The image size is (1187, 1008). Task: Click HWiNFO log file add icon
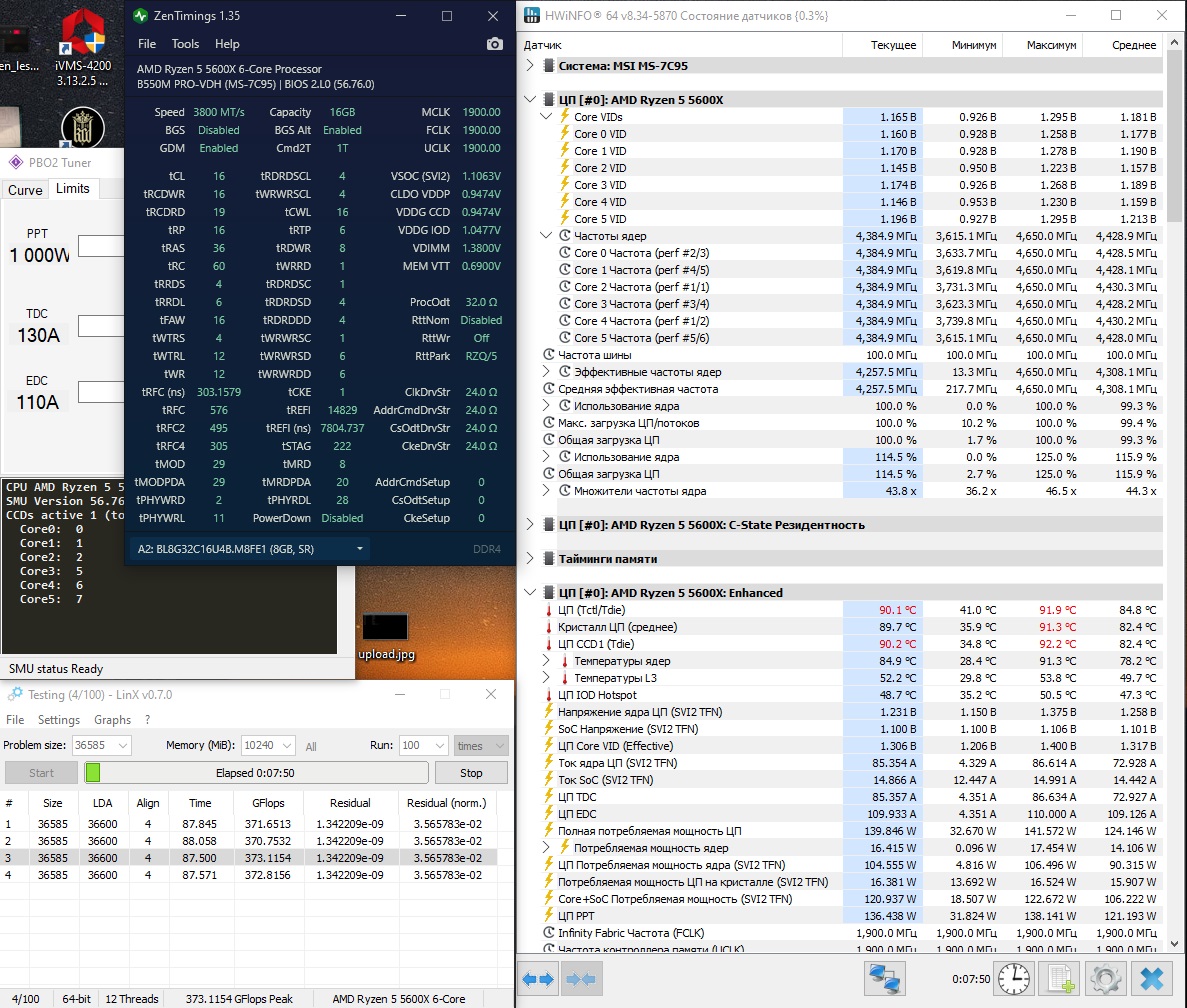coord(1061,978)
